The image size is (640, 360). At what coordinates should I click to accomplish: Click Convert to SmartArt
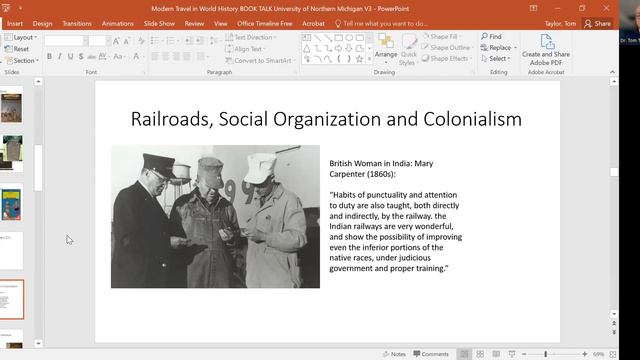click(x=260, y=60)
